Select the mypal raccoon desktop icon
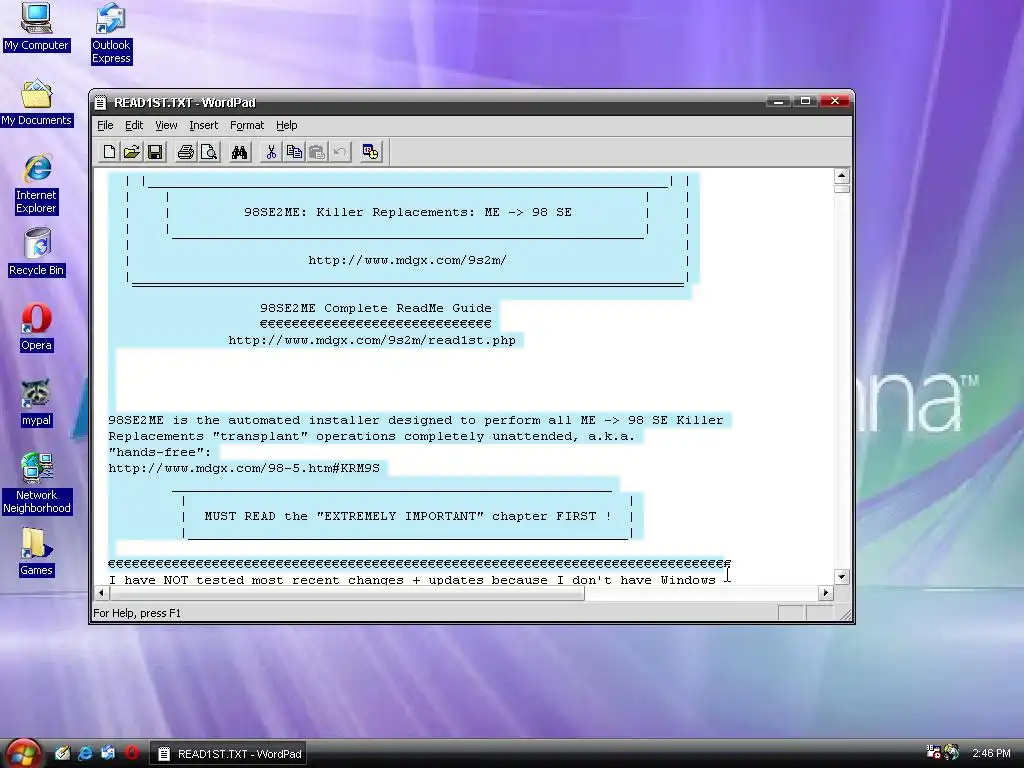Screen dimensions: 1024x768 [x=36, y=403]
